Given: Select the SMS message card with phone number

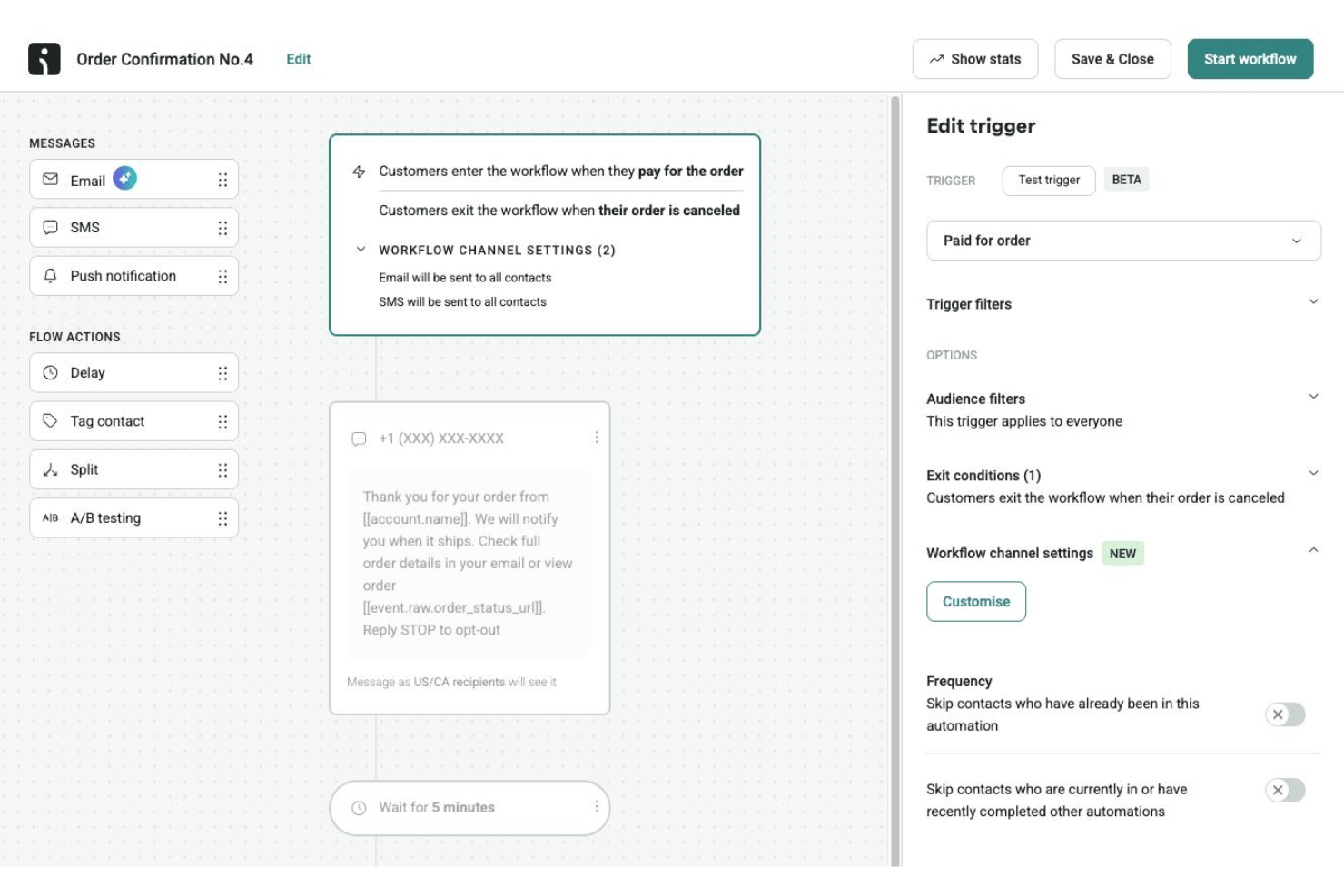Looking at the screenshot, I should tap(469, 558).
